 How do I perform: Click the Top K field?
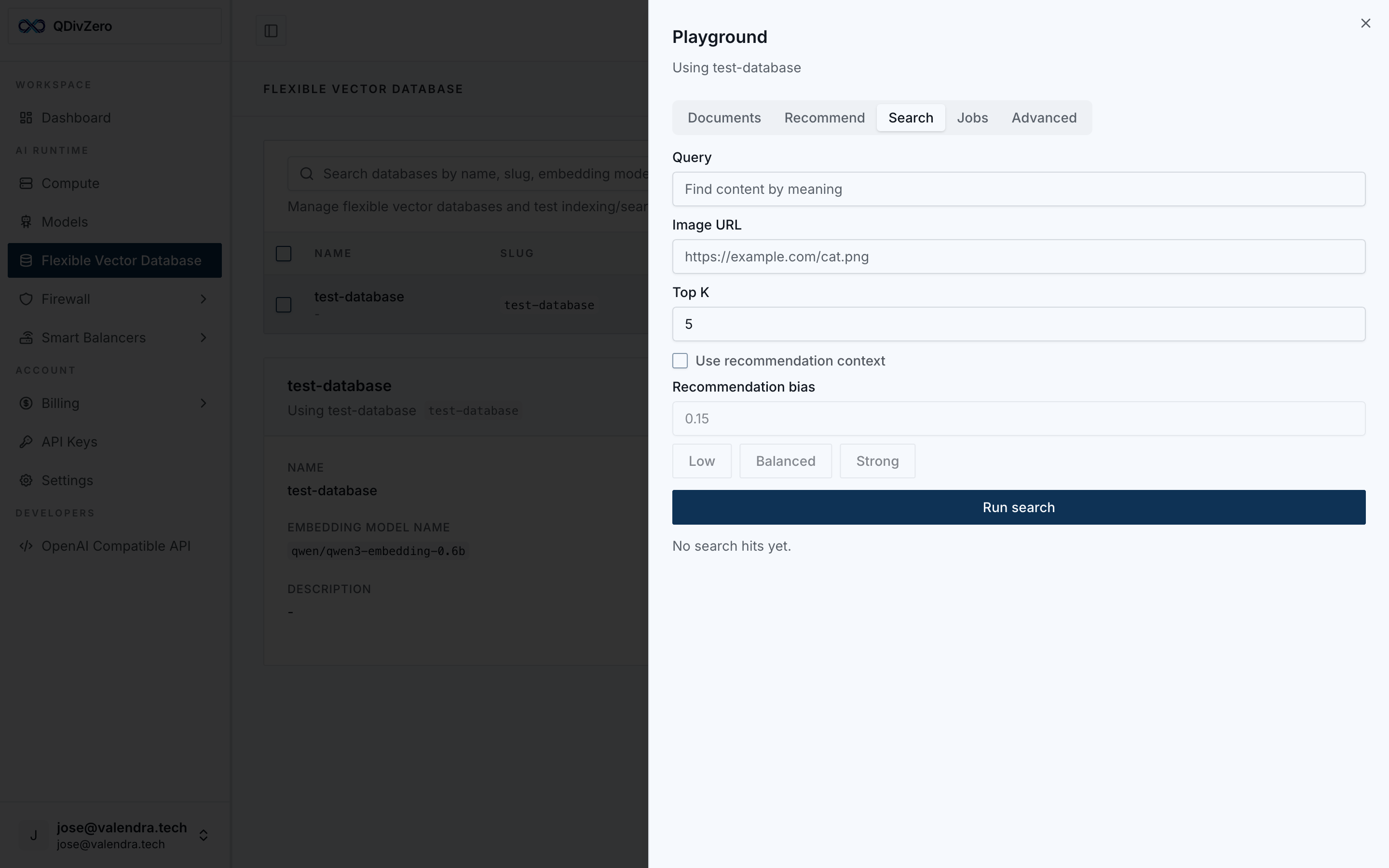pos(1019,324)
